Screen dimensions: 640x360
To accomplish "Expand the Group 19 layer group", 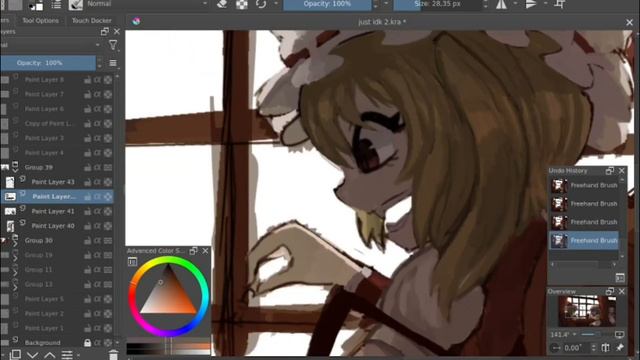I will (x=15, y=258).
